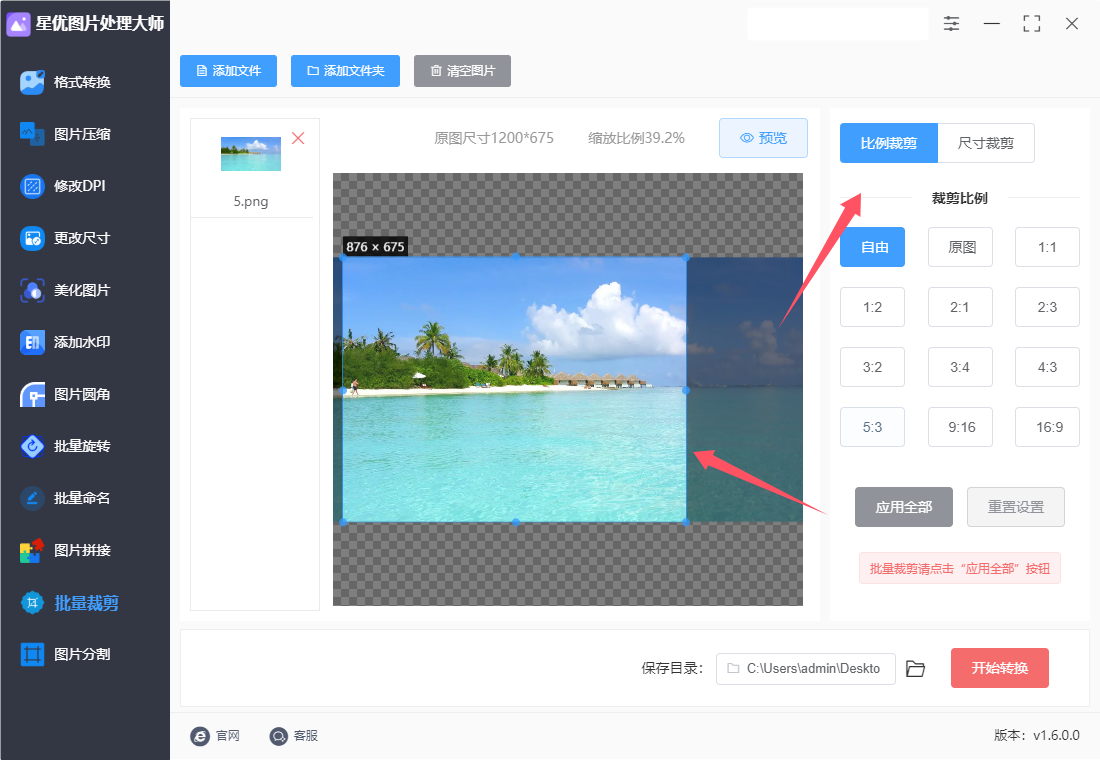Click the 版本: v1.6.0.0 version text
Image resolution: width=1100 pixels, height=760 pixels.
[1037, 735]
